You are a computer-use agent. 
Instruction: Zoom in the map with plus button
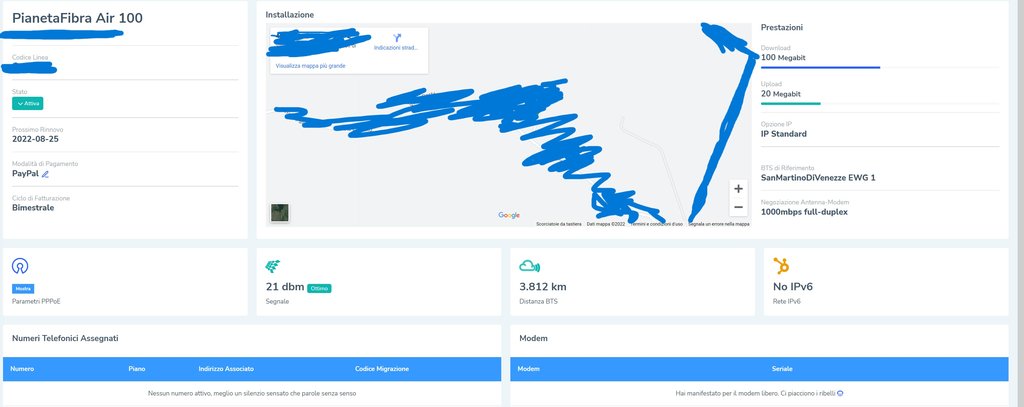click(738, 189)
